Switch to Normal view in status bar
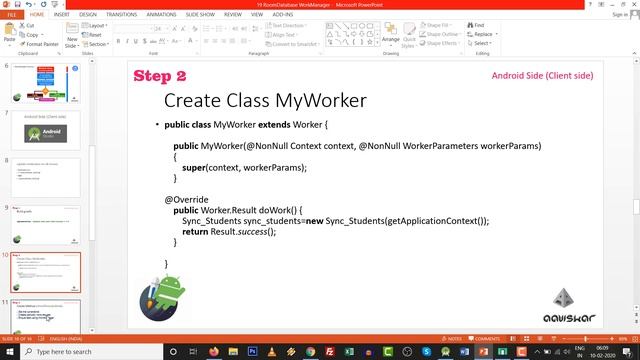This screenshot has height=360, width=640. click(x=513, y=339)
